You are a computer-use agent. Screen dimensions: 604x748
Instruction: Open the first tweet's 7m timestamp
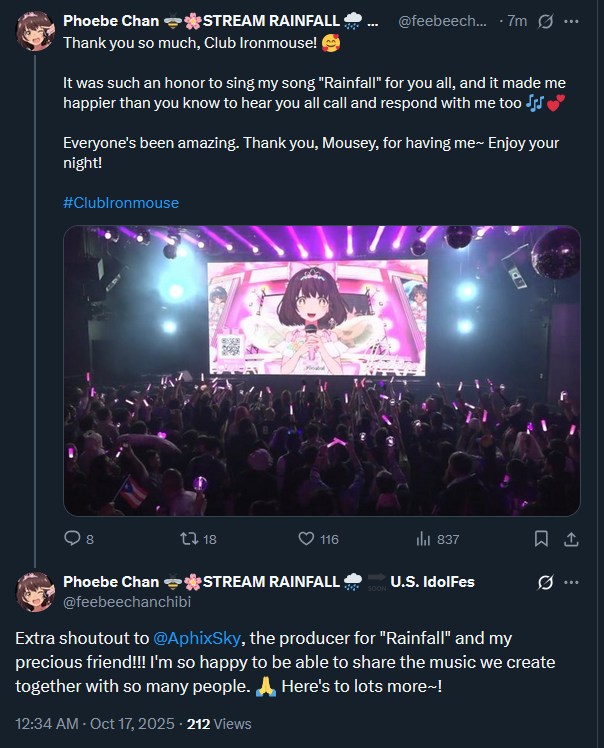516,21
